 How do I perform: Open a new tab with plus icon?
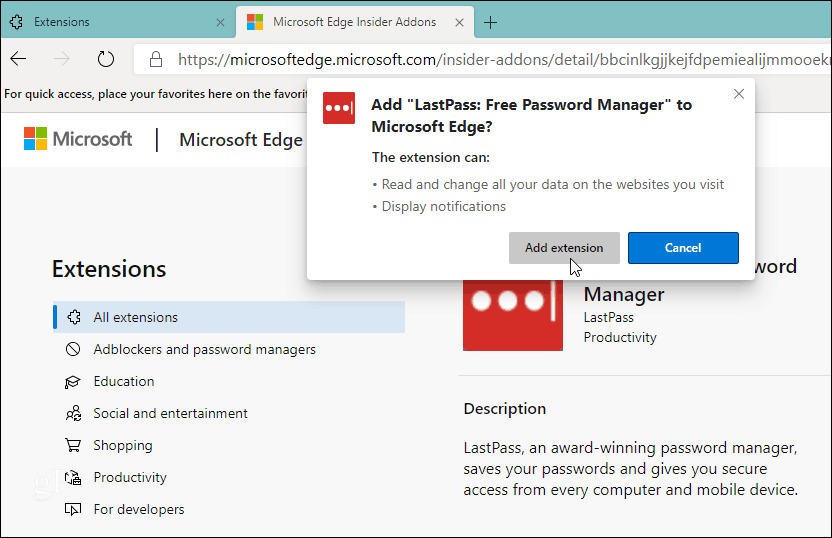tap(490, 22)
